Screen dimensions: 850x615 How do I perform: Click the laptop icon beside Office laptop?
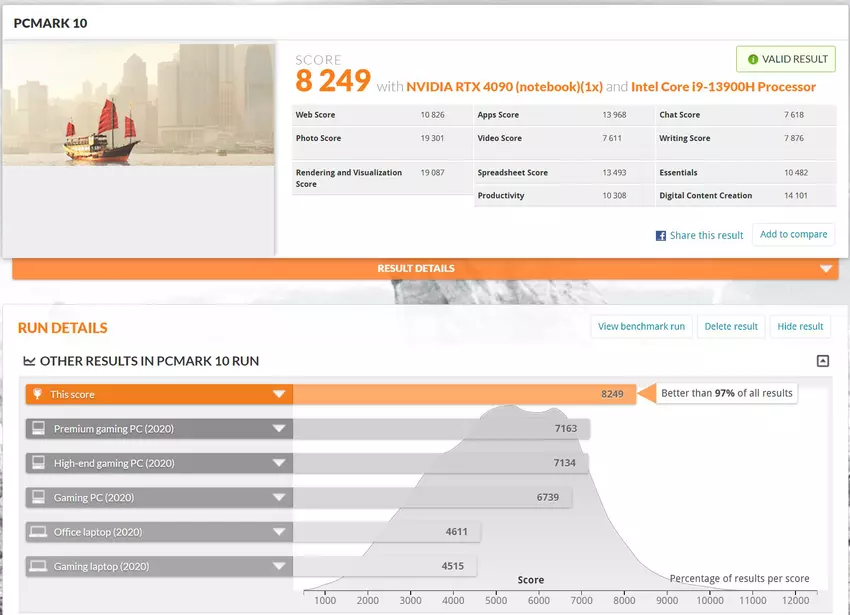coord(38,532)
